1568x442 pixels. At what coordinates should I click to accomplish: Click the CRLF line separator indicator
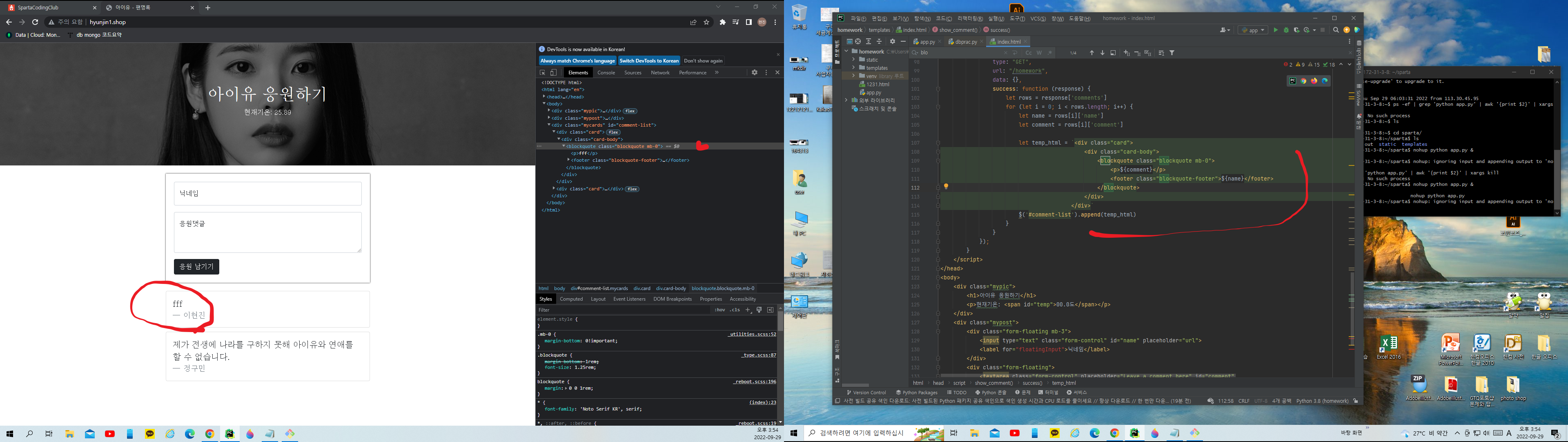click(x=1243, y=401)
